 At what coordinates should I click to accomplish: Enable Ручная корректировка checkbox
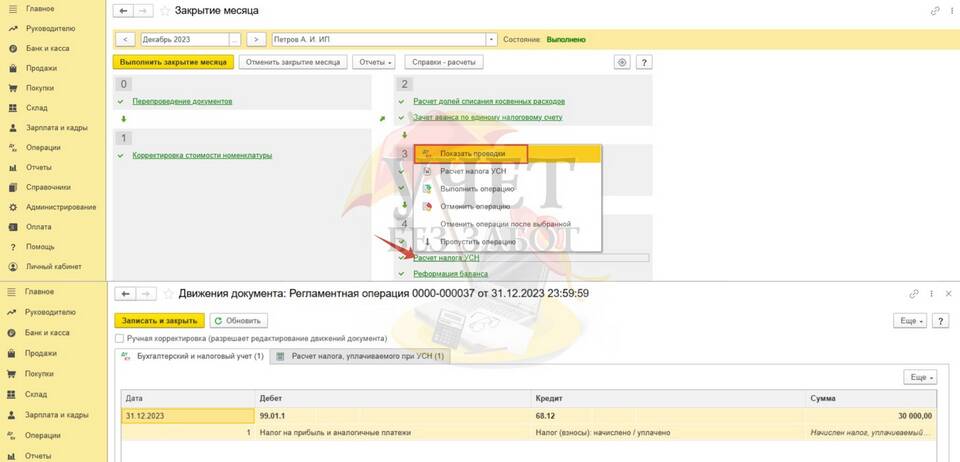click(x=120, y=338)
